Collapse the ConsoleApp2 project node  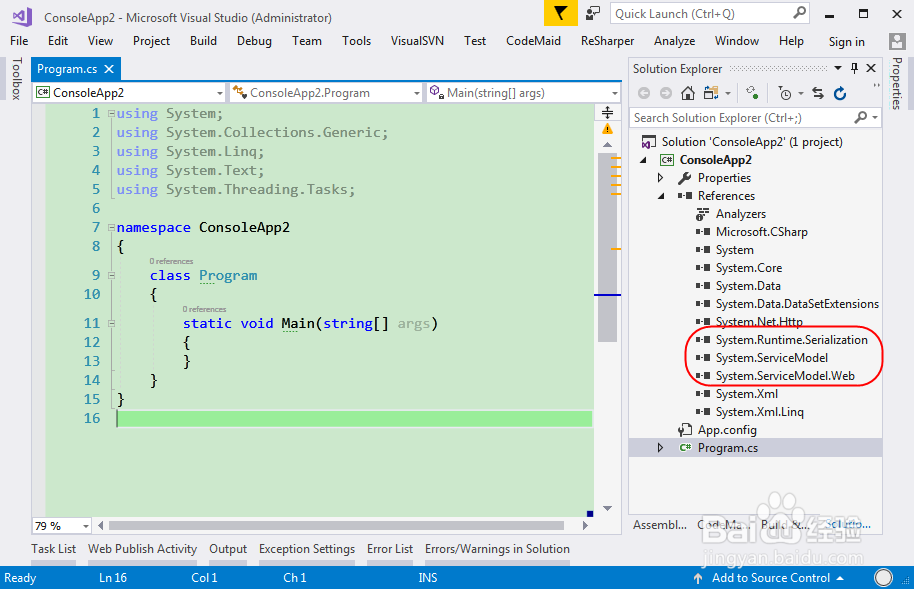click(x=644, y=160)
